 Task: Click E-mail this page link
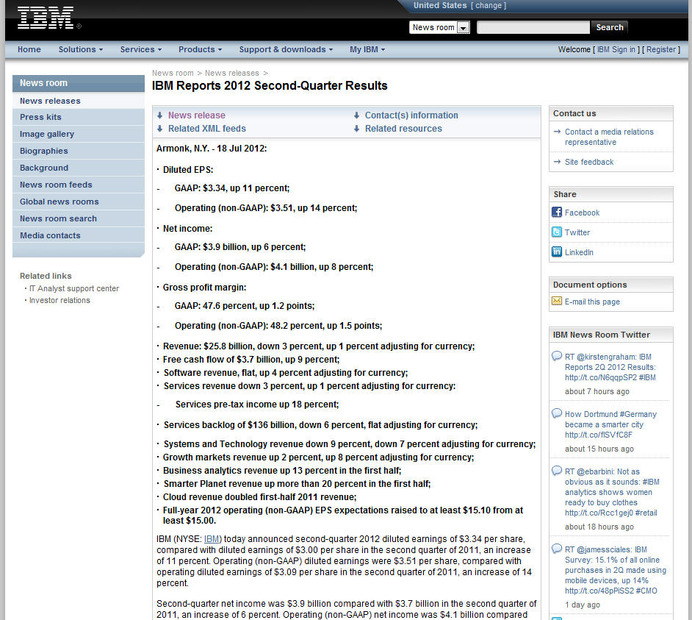point(592,302)
